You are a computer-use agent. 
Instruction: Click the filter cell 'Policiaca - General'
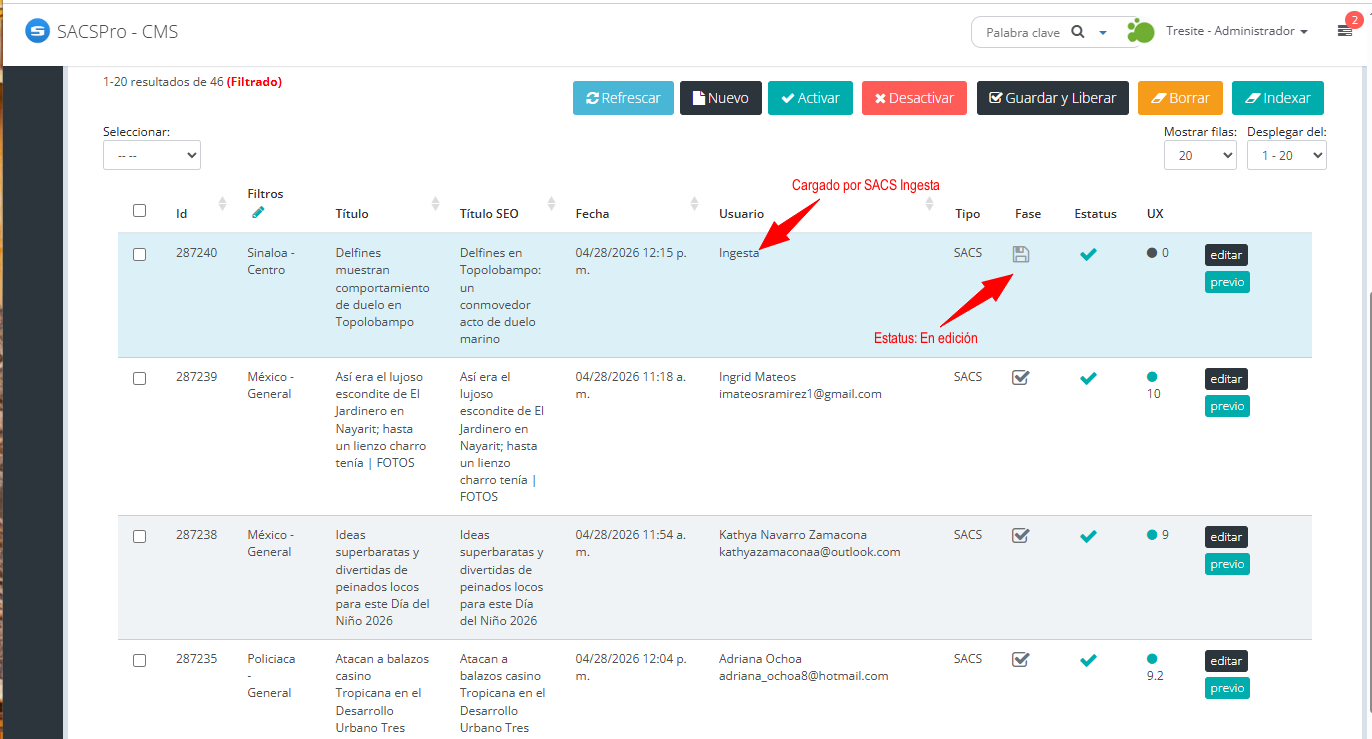[x=271, y=676]
